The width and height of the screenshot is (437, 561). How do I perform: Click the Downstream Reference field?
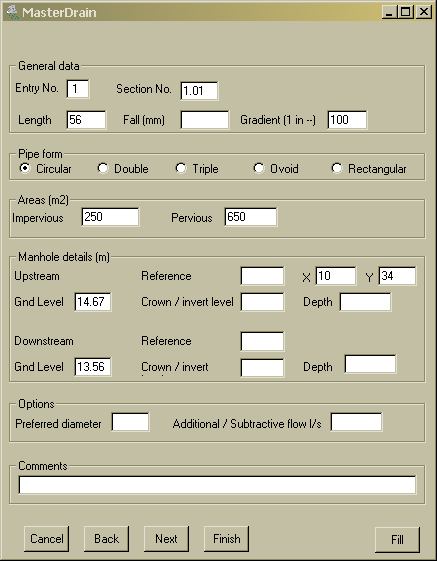coord(262,341)
